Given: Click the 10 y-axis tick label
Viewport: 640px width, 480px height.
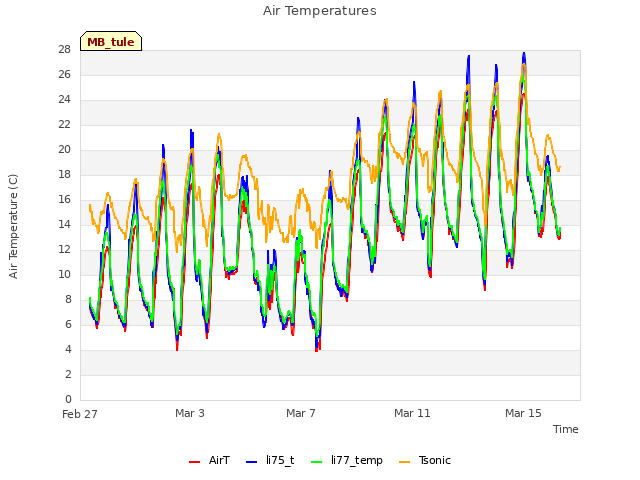Looking at the screenshot, I should (64, 274).
